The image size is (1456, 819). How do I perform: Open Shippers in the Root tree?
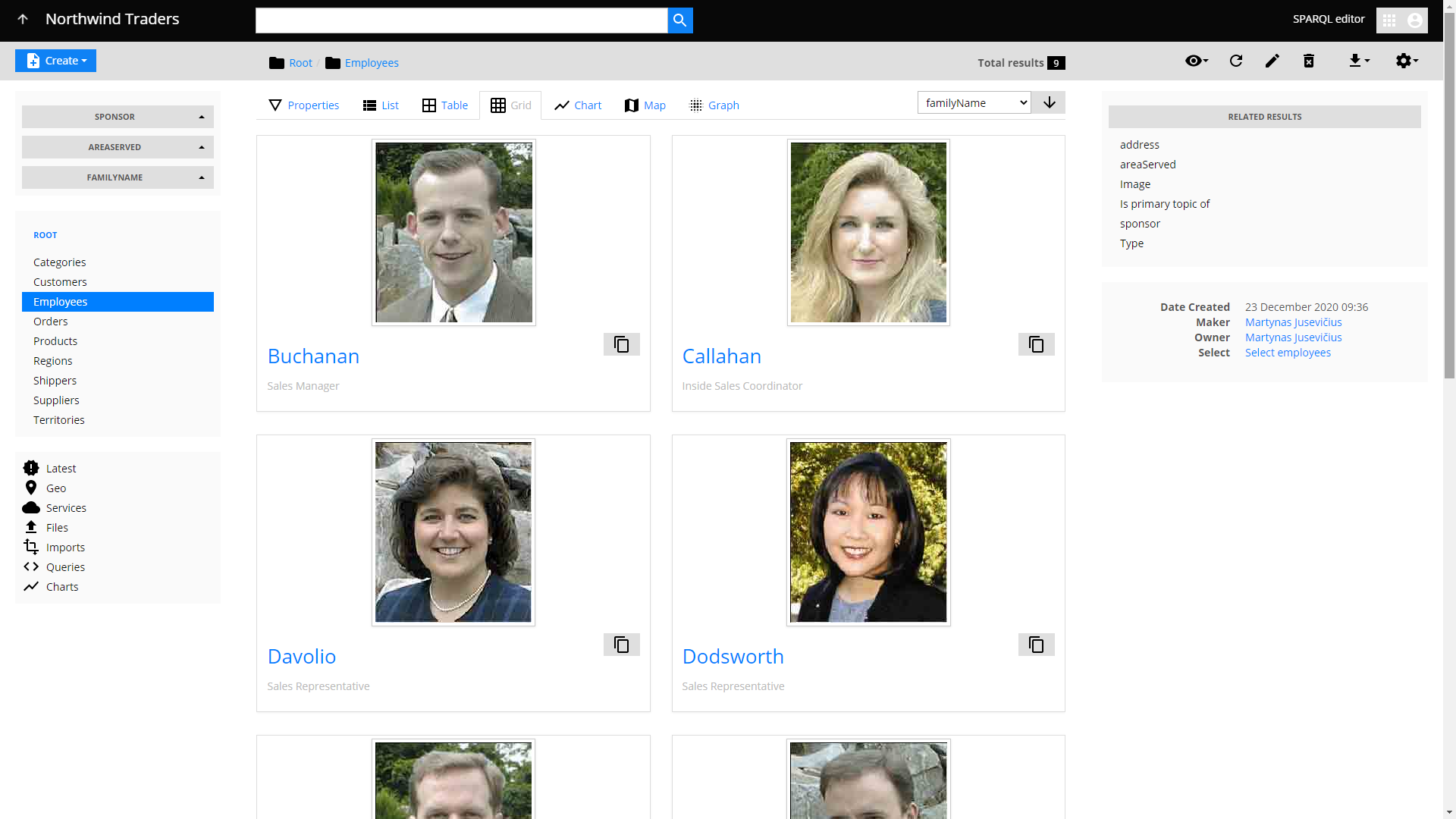pos(55,381)
